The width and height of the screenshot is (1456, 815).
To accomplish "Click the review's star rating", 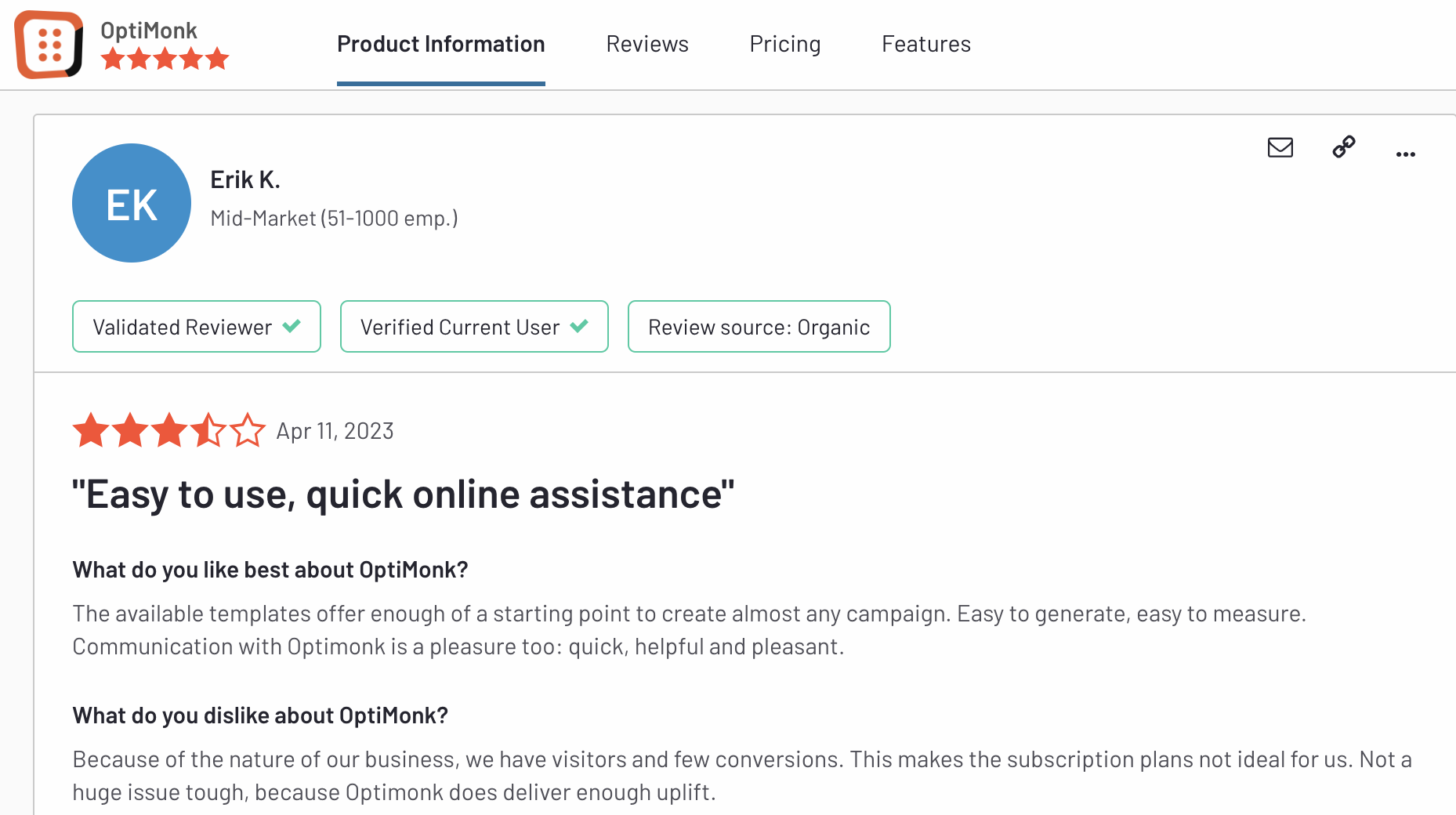I will 169,430.
